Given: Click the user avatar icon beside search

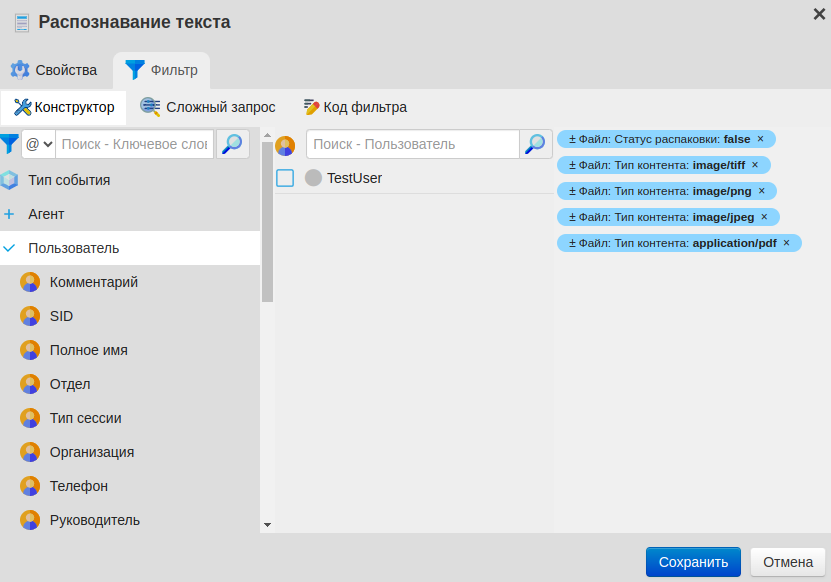Looking at the screenshot, I should coord(285,146).
